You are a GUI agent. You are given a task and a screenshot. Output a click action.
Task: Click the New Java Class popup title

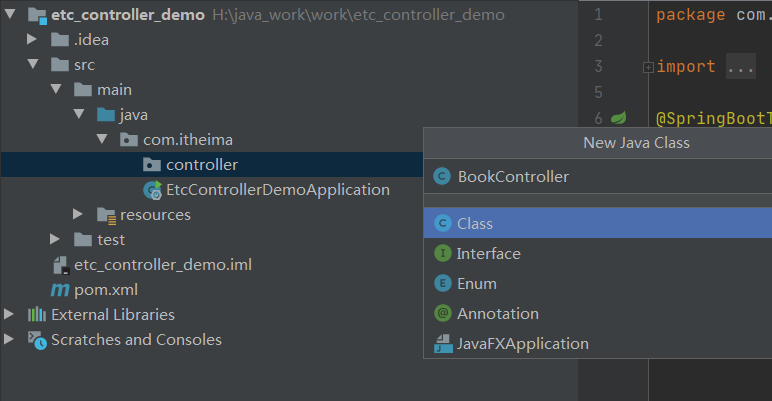tap(636, 143)
